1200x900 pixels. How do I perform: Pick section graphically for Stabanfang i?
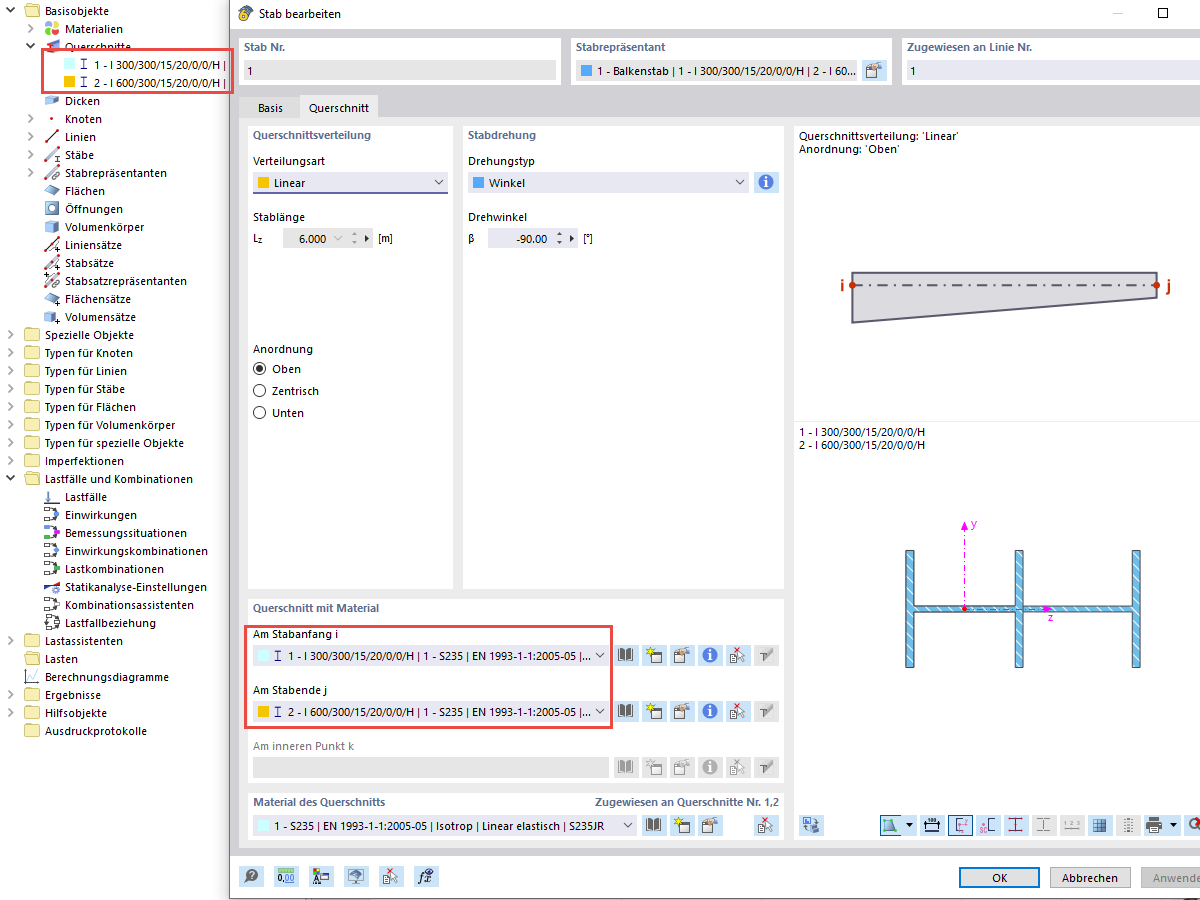click(x=738, y=656)
